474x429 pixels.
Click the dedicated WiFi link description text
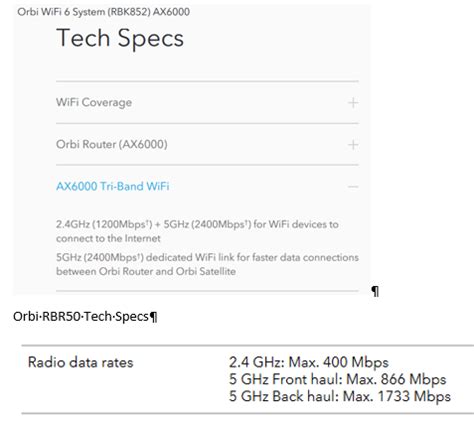(x=207, y=264)
